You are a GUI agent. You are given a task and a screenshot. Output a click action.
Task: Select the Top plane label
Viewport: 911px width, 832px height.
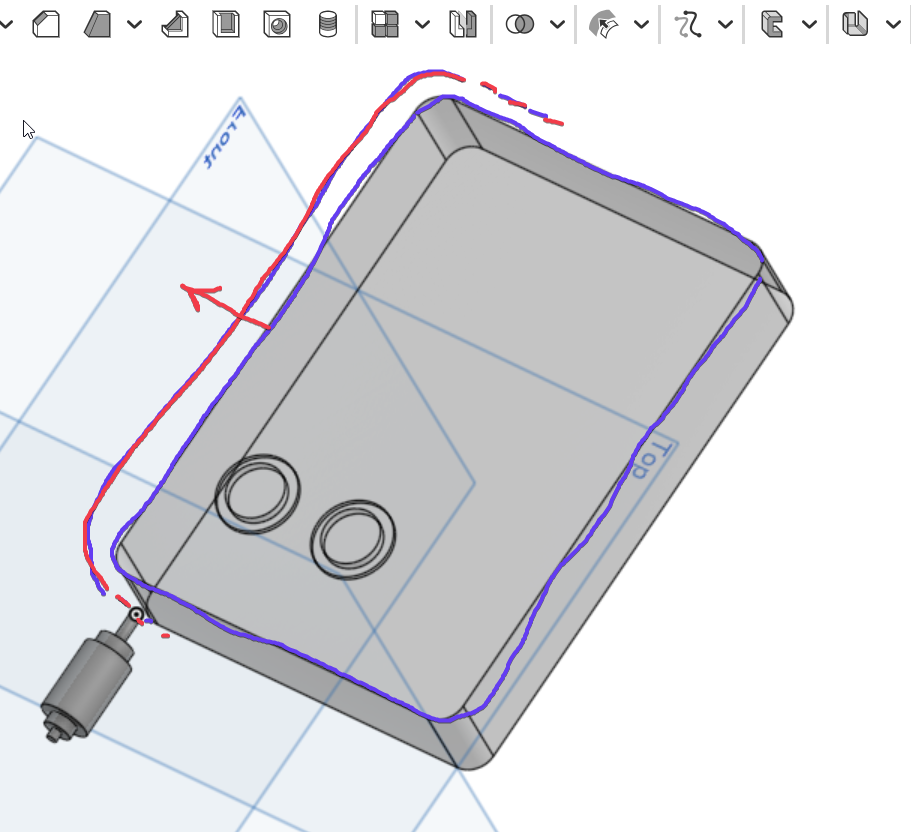[652, 459]
